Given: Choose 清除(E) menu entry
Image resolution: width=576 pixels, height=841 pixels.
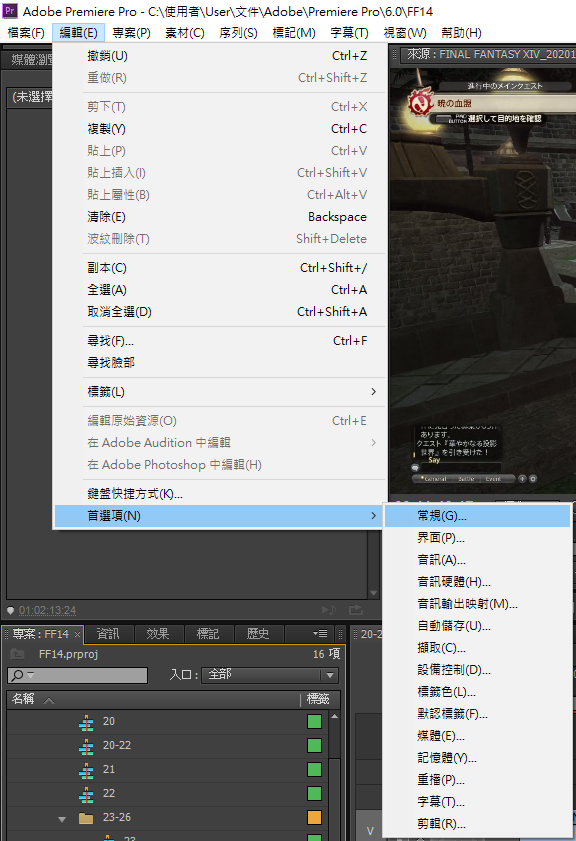Looking at the screenshot, I should click(220, 217).
